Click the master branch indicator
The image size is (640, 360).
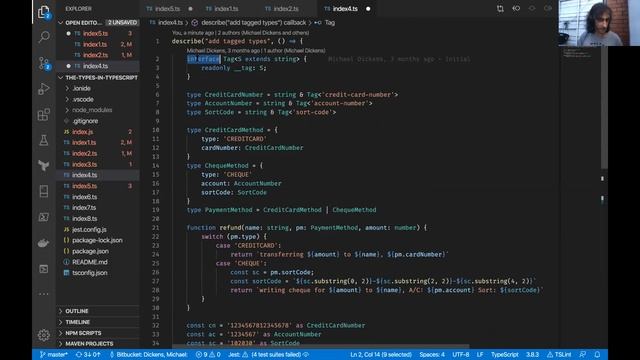(53, 354)
